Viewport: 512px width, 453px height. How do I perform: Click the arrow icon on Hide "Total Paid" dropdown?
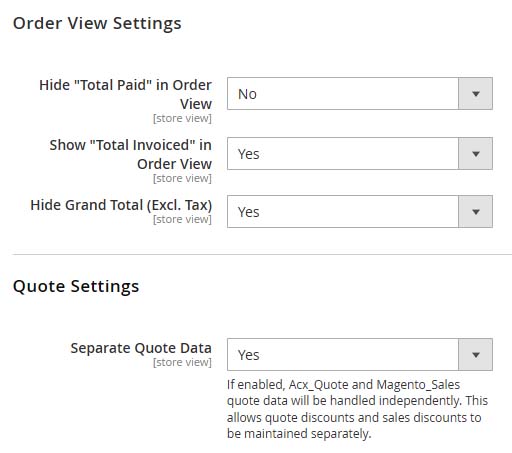[x=476, y=94]
